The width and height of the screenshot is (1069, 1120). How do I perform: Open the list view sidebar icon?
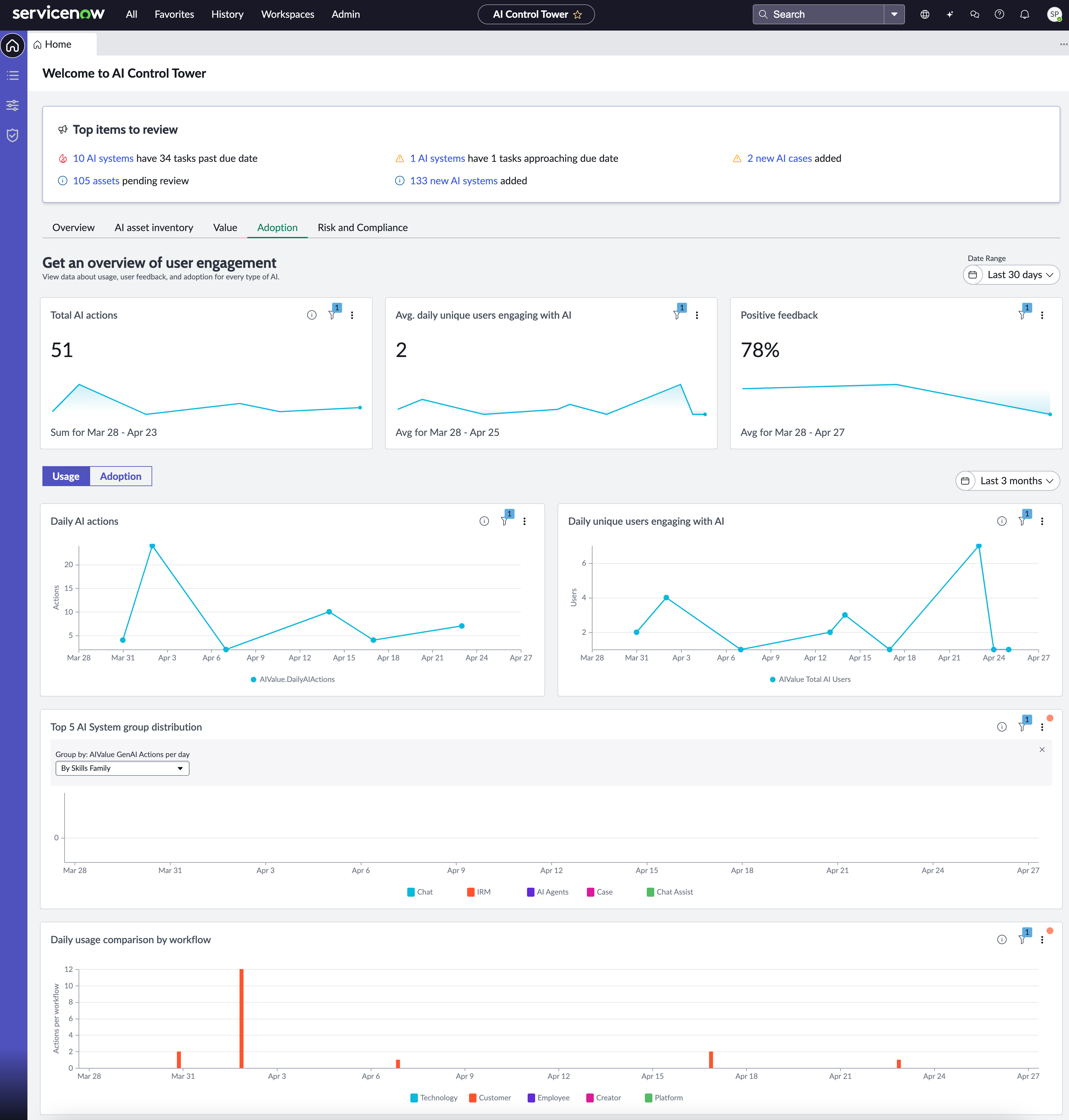click(12, 76)
